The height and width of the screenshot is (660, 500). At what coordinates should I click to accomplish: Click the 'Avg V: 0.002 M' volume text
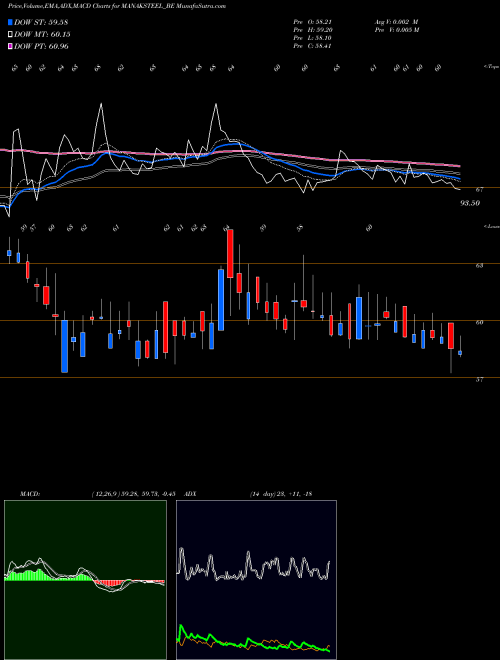click(396, 22)
